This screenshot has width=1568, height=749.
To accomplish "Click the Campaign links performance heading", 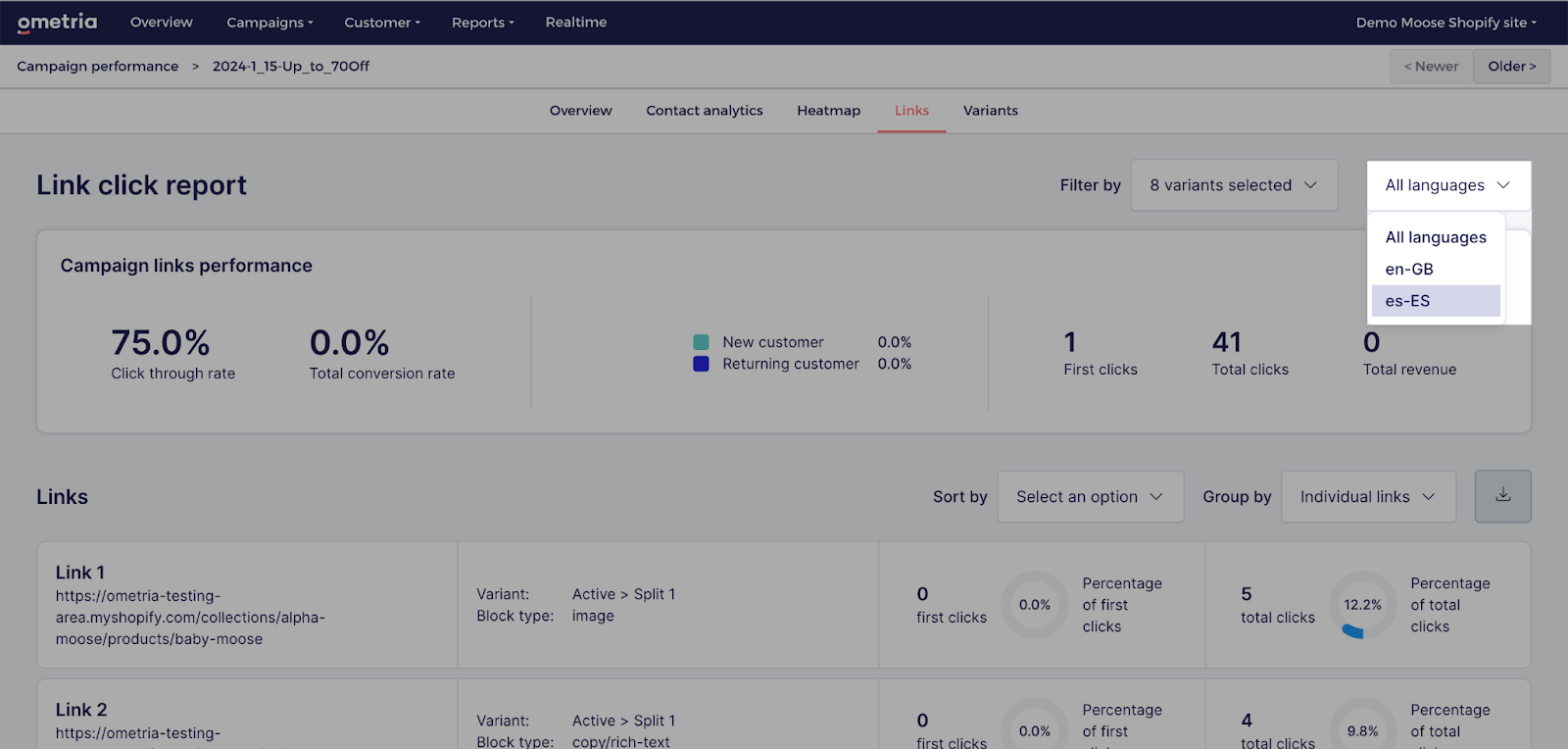I will (x=186, y=266).
